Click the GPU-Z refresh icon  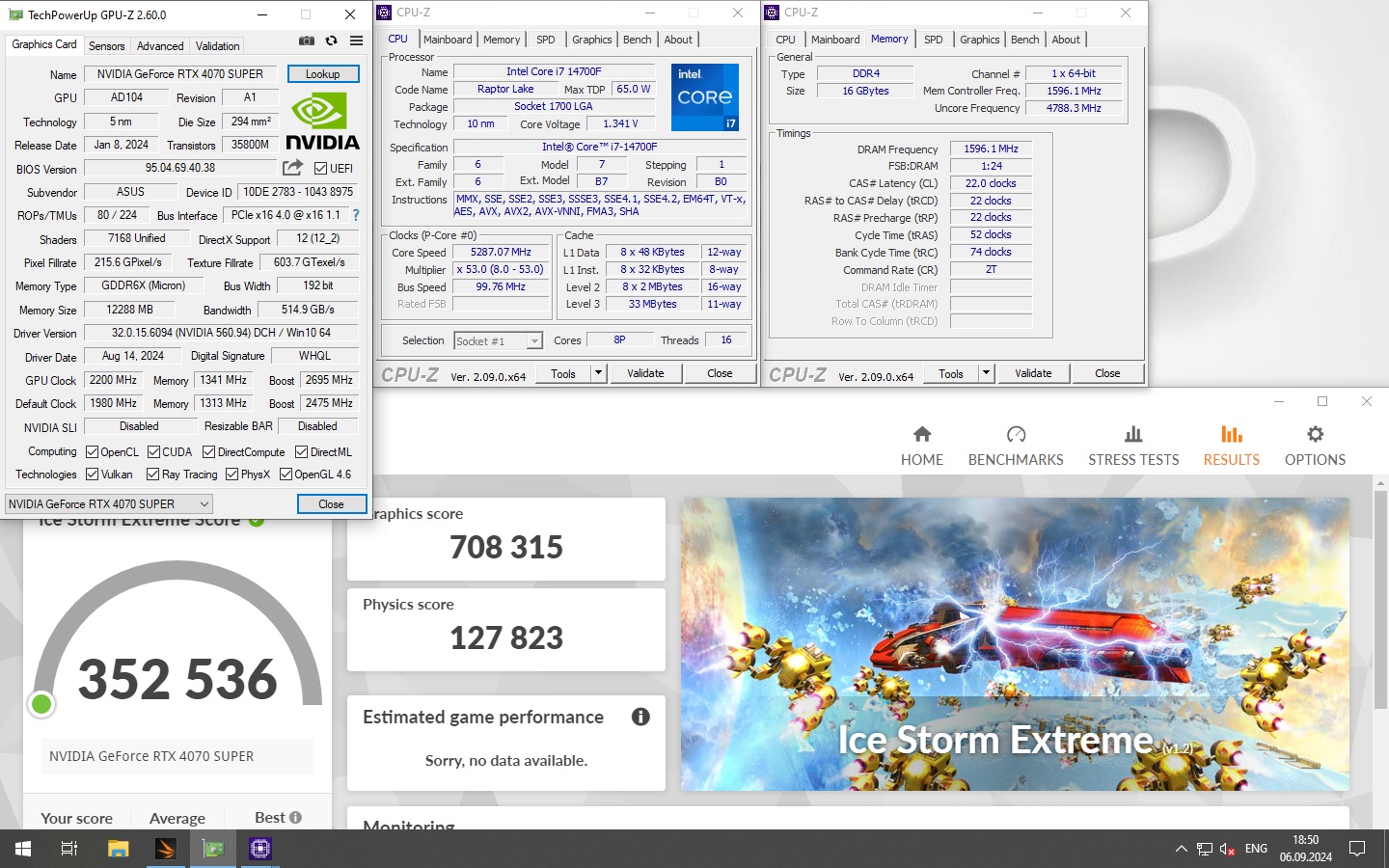[x=331, y=41]
